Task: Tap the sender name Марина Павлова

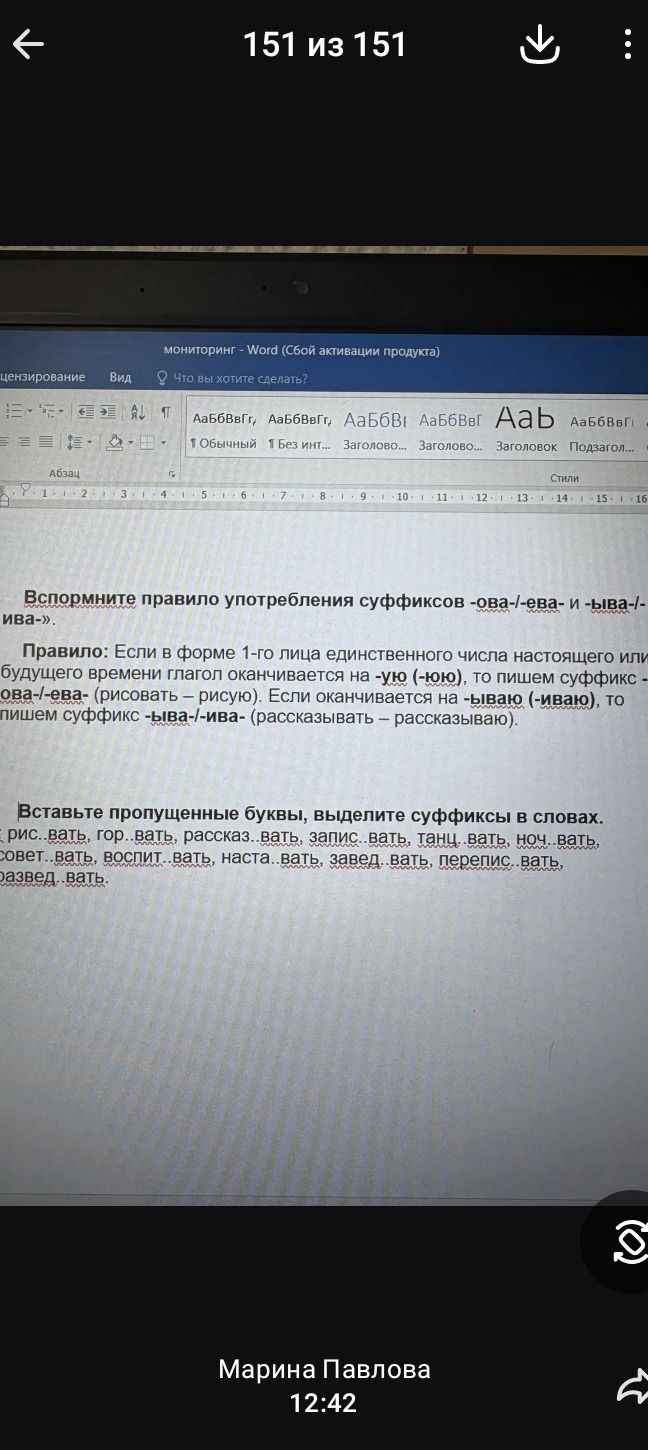Action: click(x=324, y=1369)
